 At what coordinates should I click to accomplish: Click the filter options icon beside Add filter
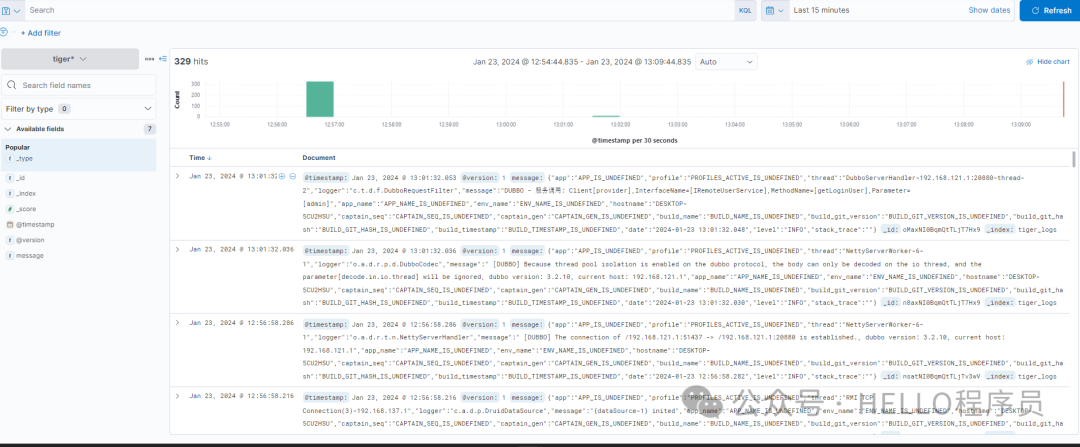4,32
